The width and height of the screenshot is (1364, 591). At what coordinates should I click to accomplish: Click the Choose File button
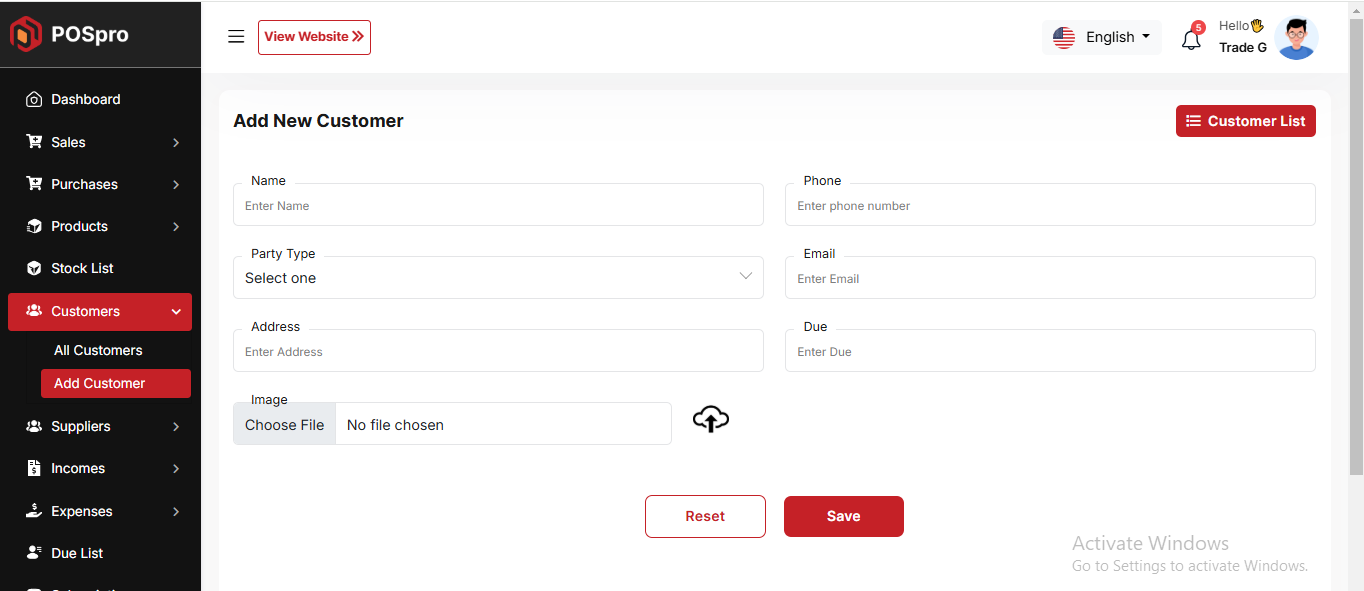tap(284, 425)
